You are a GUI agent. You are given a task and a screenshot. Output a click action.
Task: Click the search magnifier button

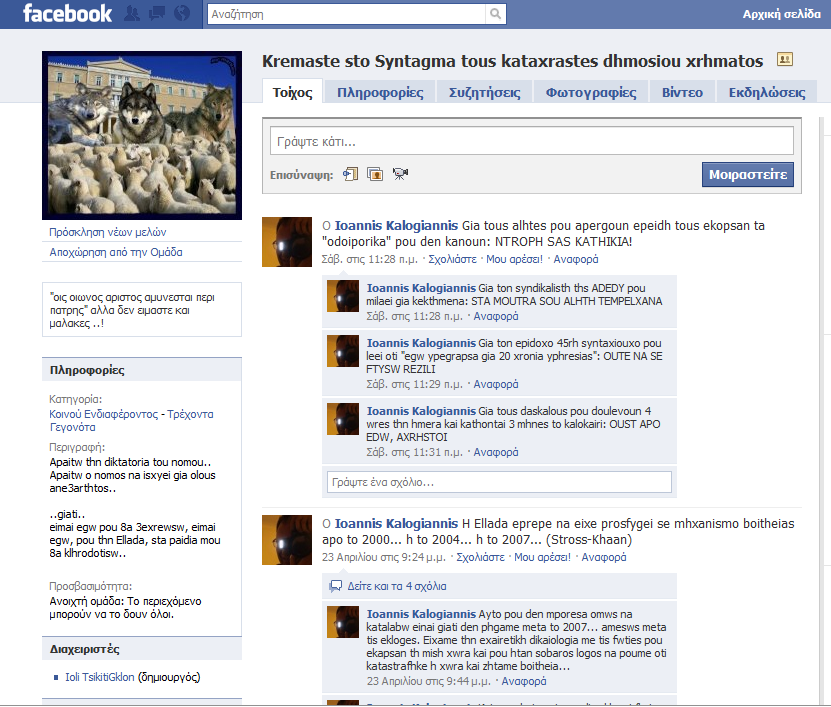[496, 14]
